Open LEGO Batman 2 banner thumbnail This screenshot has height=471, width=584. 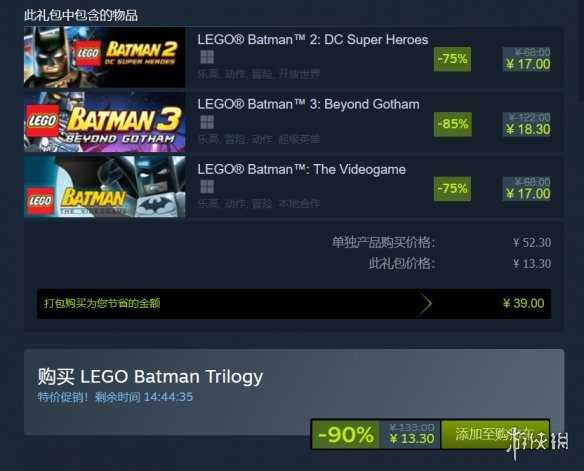pyautogui.click(x=105, y=57)
